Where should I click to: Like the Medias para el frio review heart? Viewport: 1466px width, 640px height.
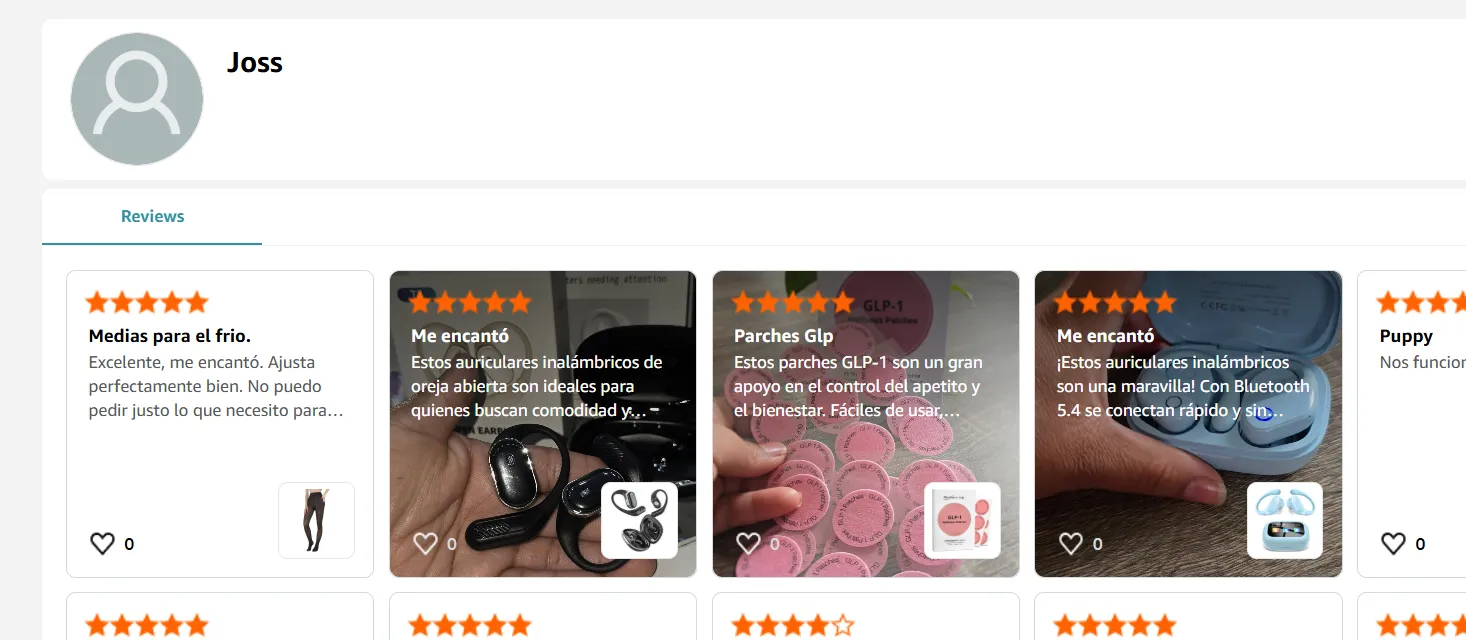[103, 544]
